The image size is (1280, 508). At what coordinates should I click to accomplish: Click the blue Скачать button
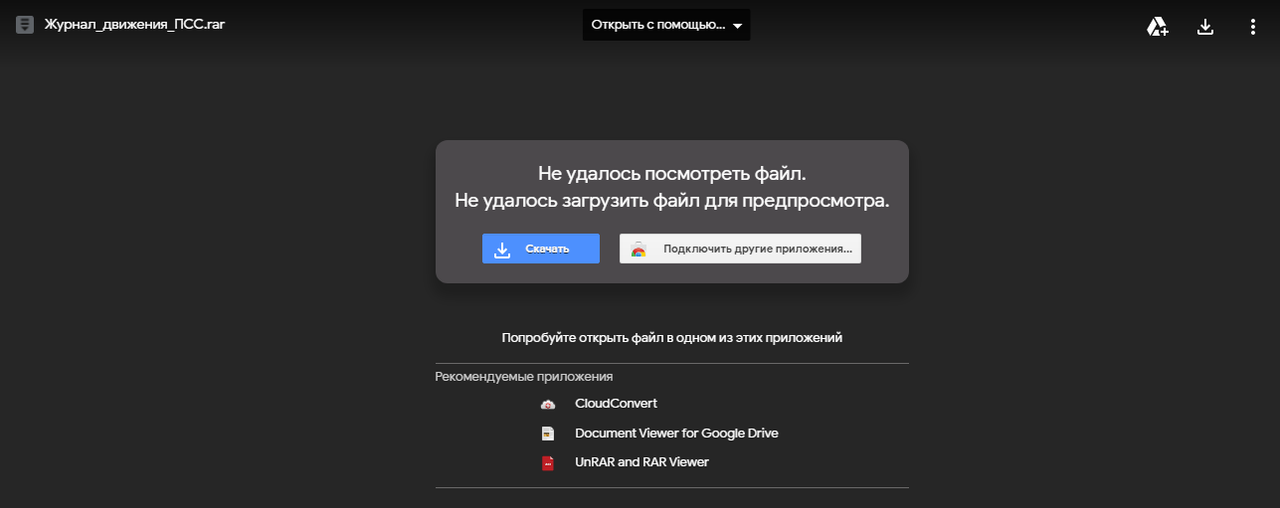point(541,249)
